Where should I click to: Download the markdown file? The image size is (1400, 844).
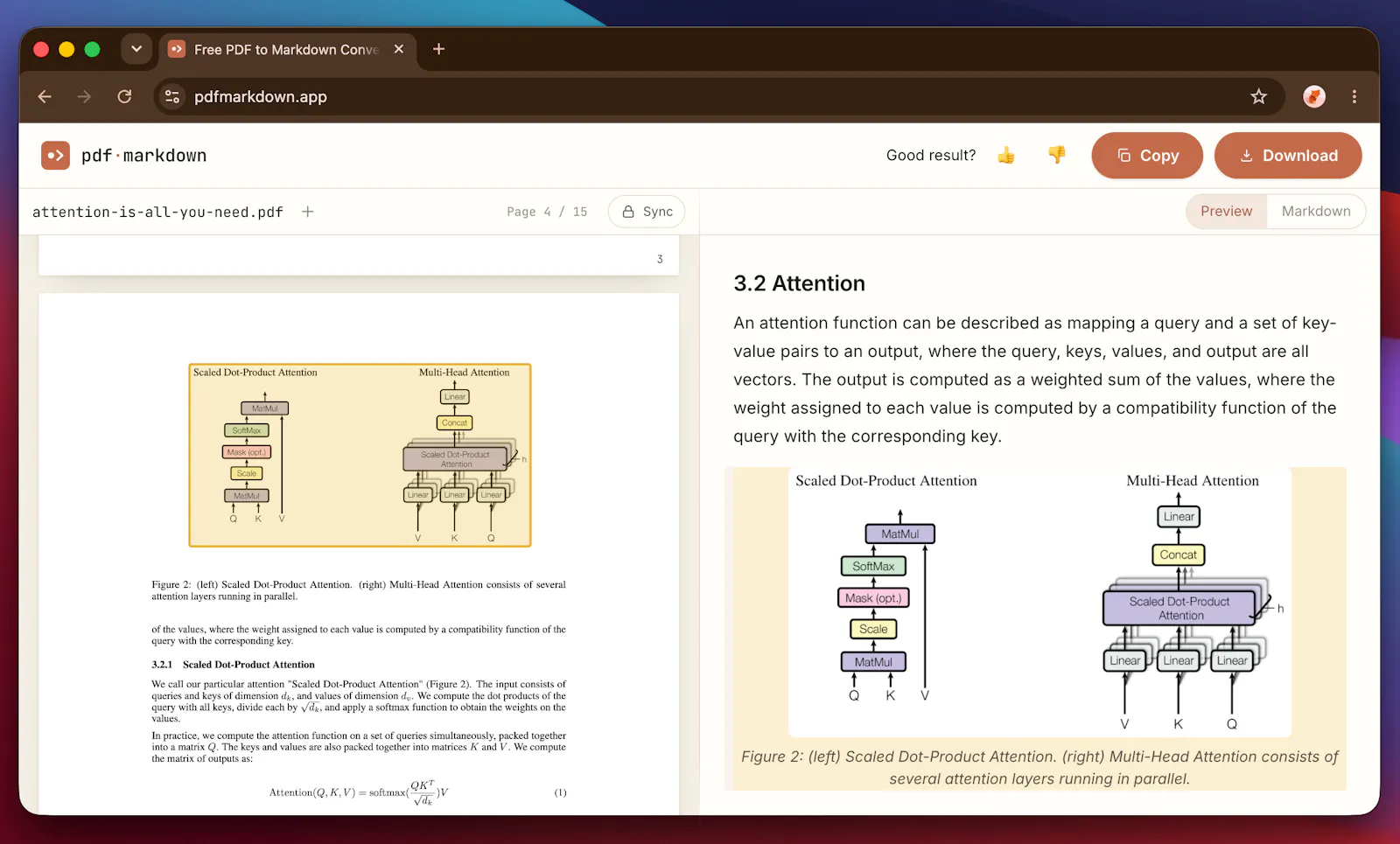click(x=1288, y=156)
